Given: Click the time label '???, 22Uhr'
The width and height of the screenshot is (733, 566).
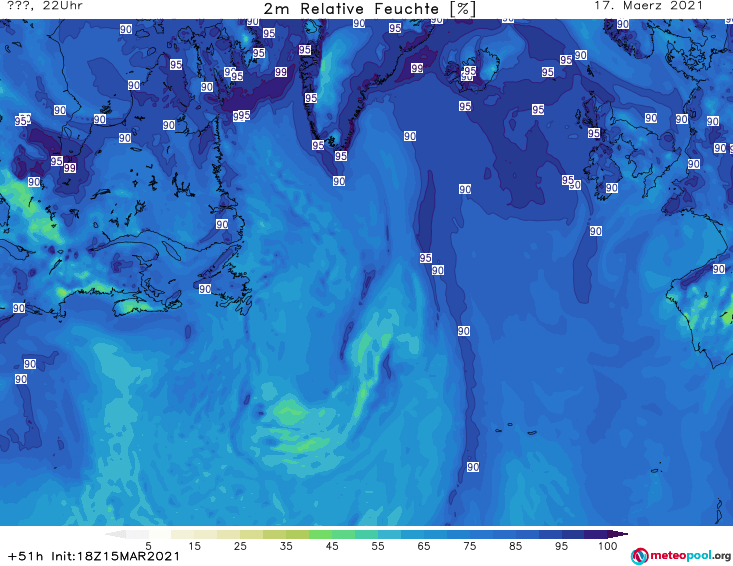Looking at the screenshot, I should tap(45, 6).
